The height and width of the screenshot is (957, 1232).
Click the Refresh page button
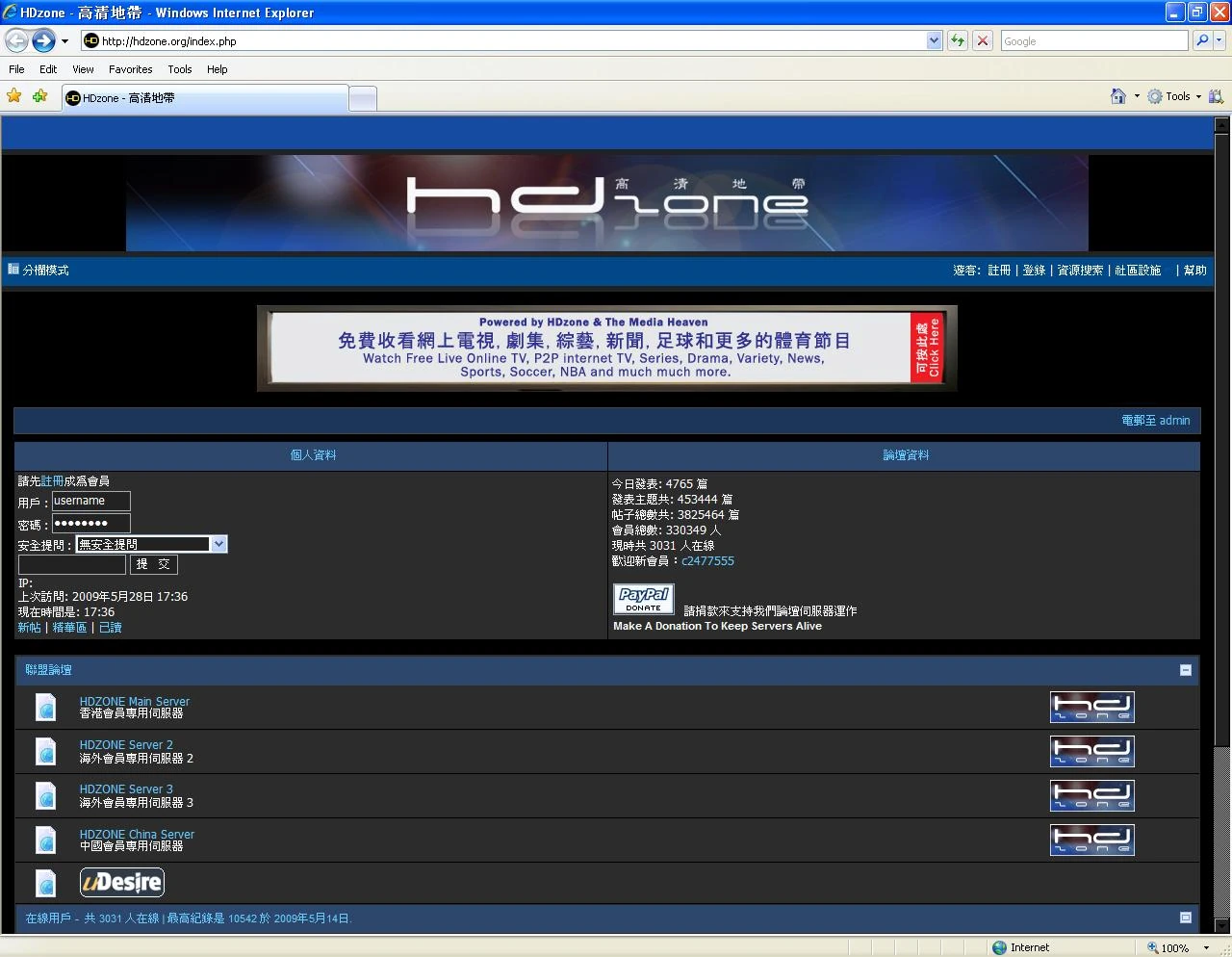pos(958,40)
